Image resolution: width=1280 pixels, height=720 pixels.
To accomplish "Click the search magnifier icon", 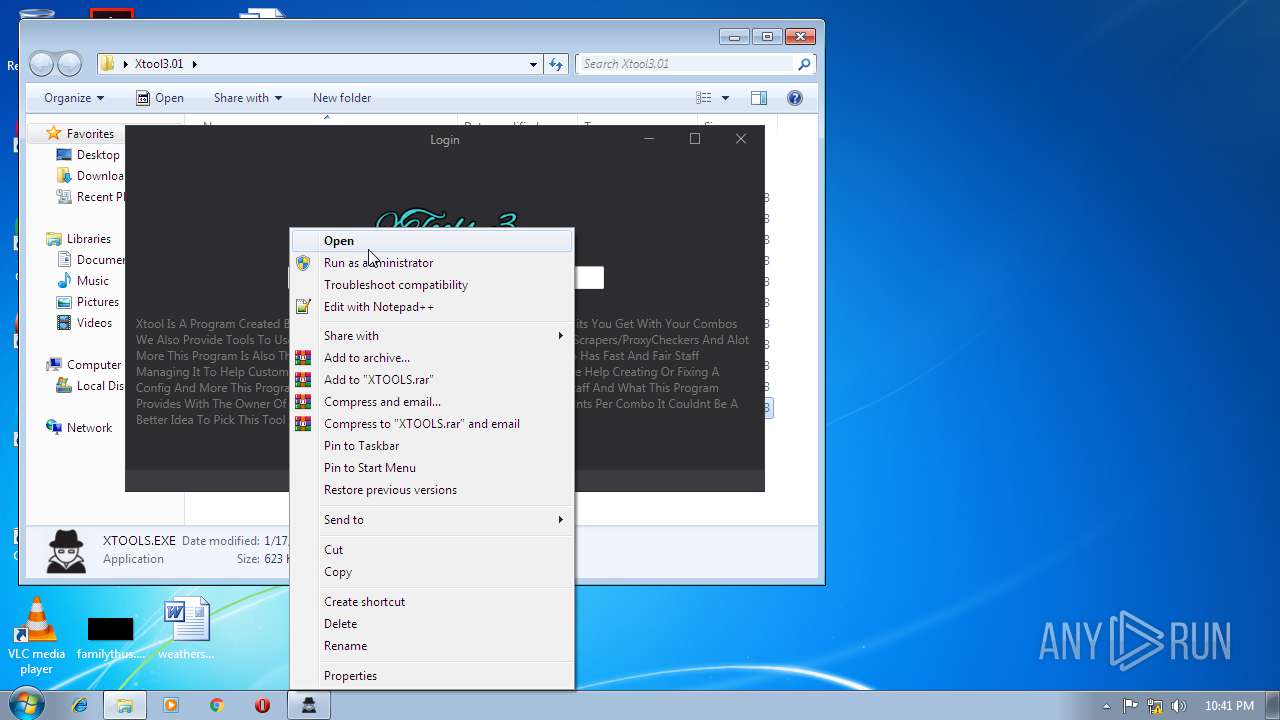I will [803, 64].
